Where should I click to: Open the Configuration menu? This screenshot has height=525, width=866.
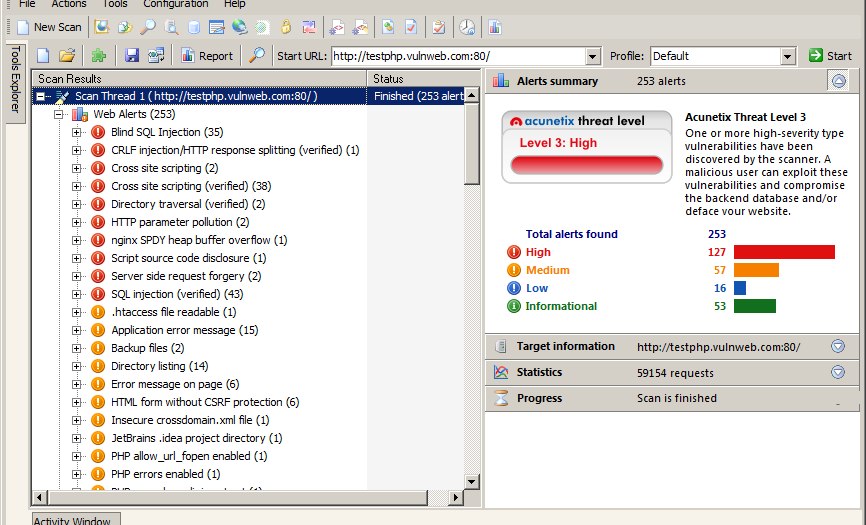(x=176, y=4)
